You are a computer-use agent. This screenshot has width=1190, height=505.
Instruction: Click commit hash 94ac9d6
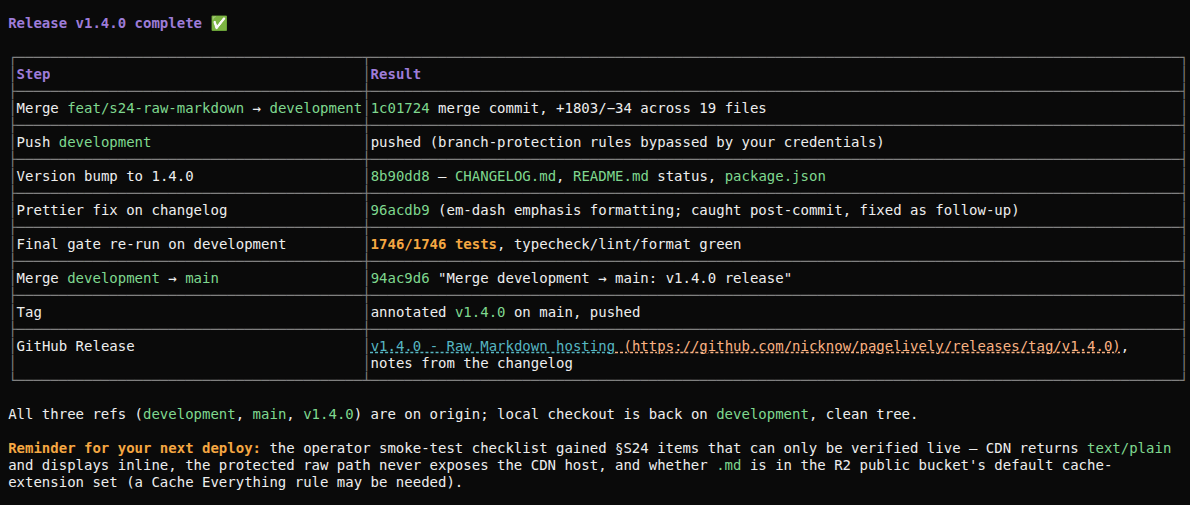[400, 279]
